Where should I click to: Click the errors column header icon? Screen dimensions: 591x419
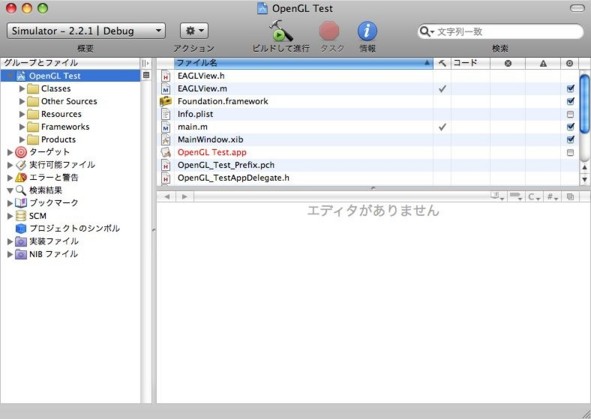pos(508,63)
